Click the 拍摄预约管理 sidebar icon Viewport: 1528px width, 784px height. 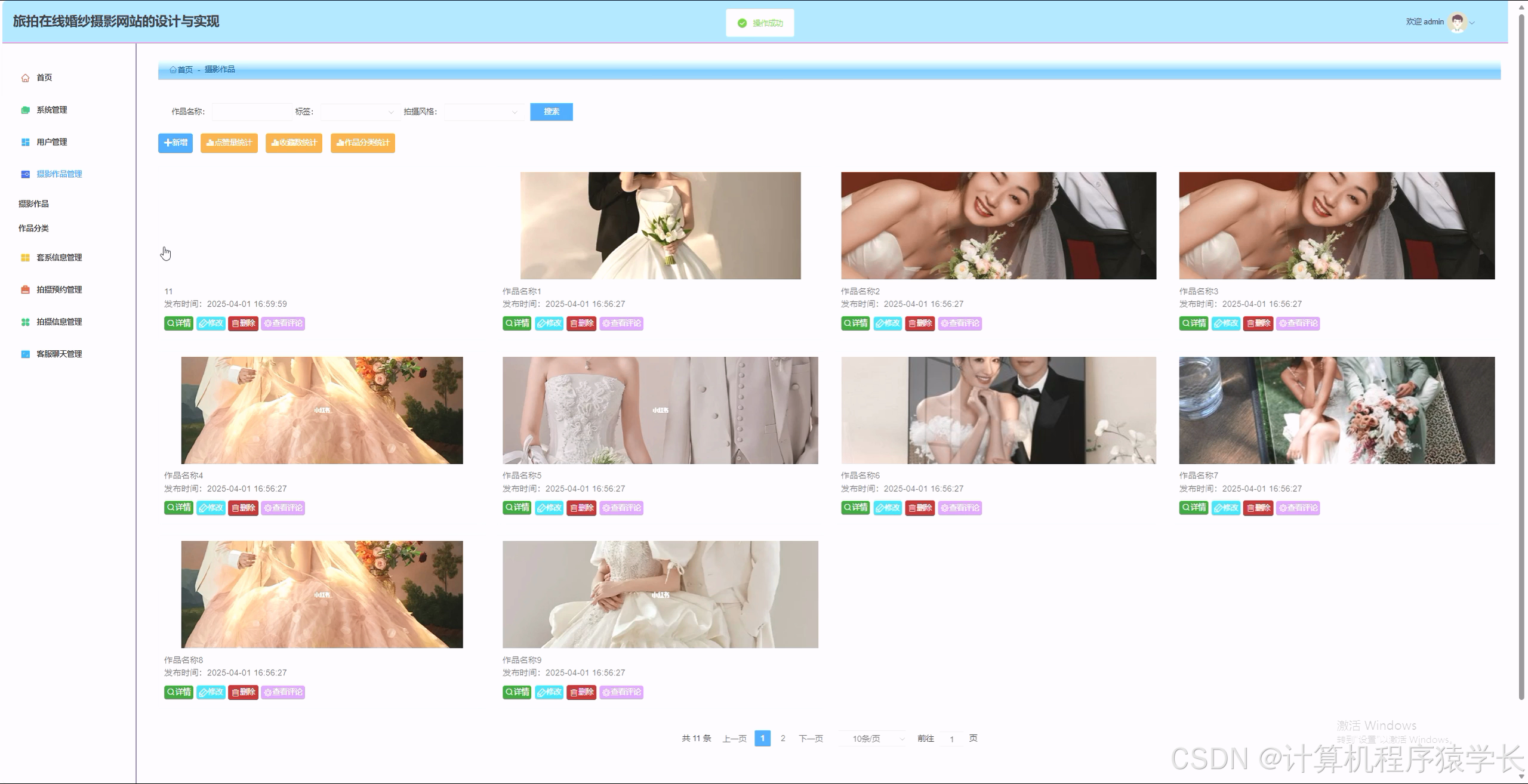(25, 290)
